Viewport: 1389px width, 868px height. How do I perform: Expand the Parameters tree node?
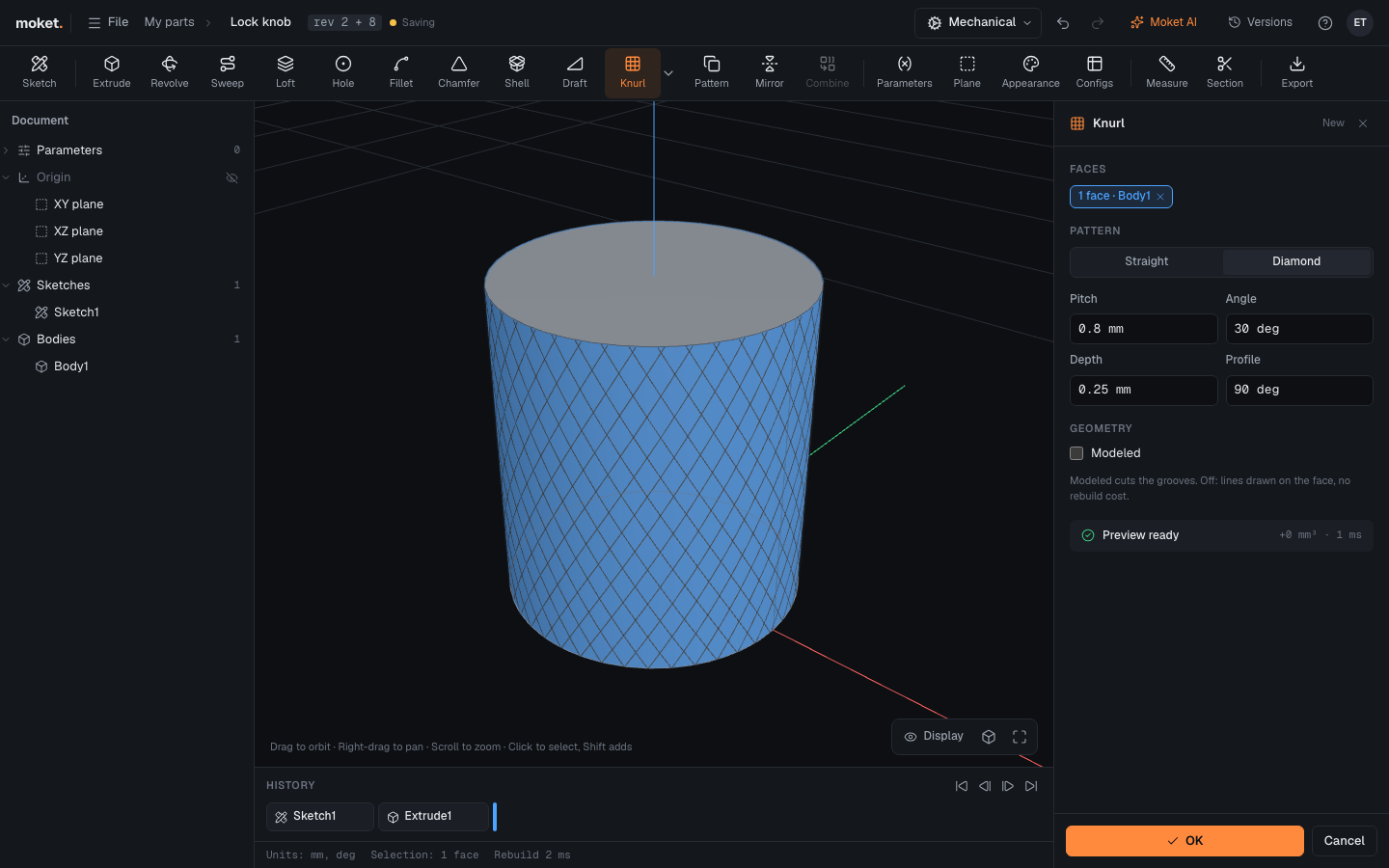point(7,150)
